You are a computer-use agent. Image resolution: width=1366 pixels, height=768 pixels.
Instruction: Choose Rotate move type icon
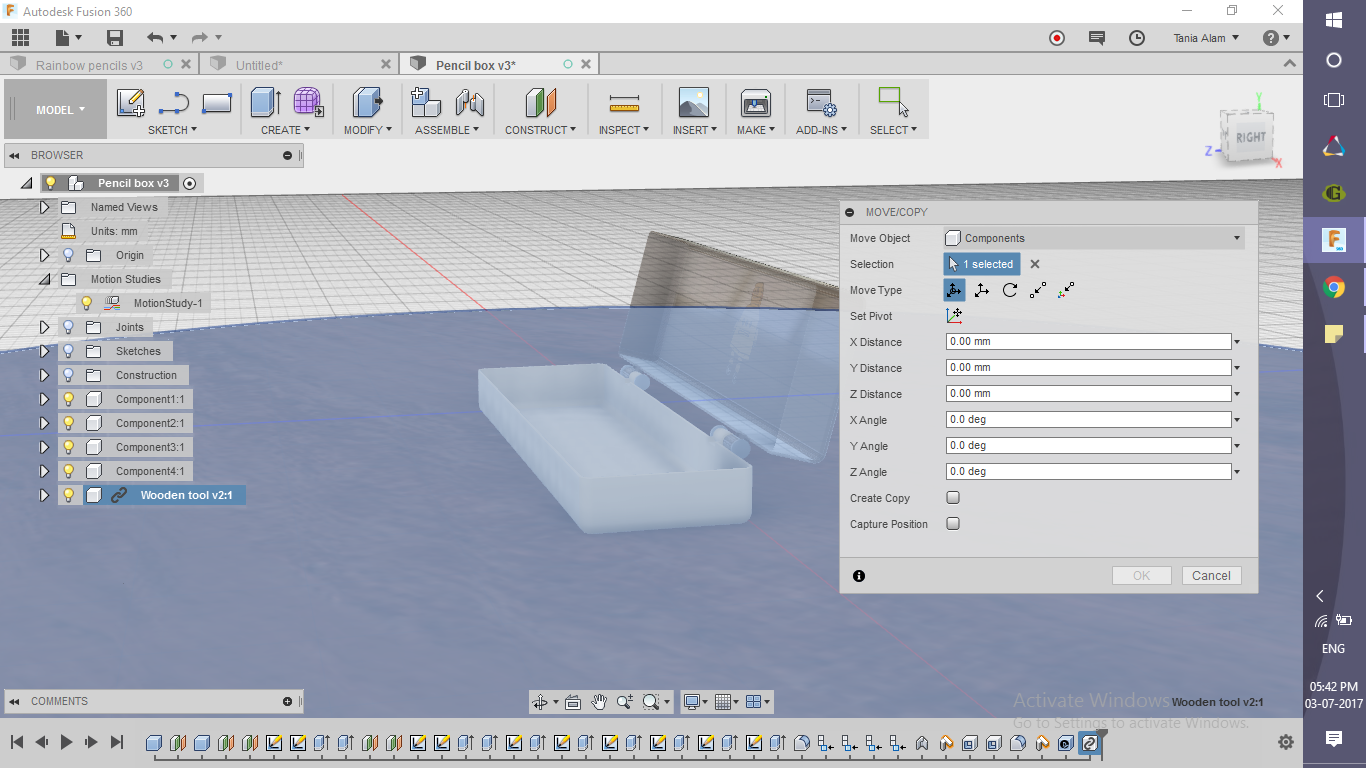(x=1010, y=290)
